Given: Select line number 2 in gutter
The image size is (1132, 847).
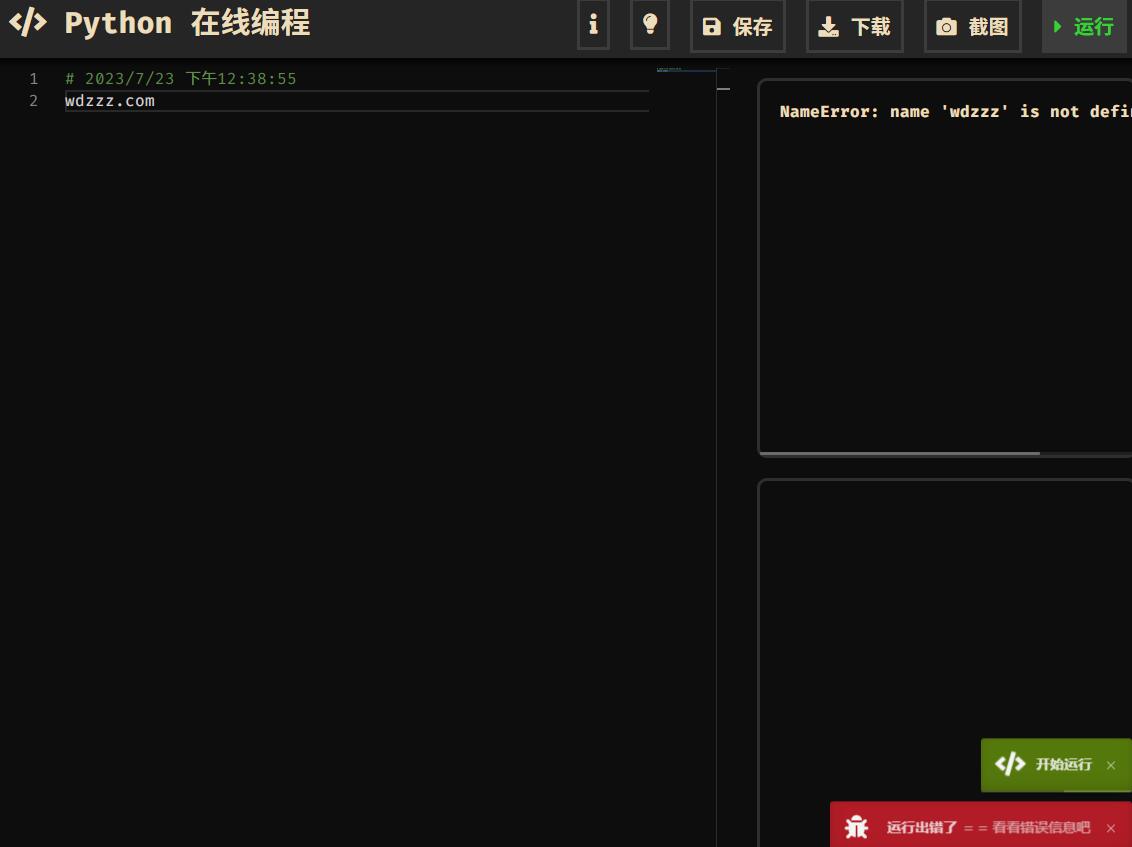Looking at the screenshot, I should pyautogui.click(x=33, y=101).
